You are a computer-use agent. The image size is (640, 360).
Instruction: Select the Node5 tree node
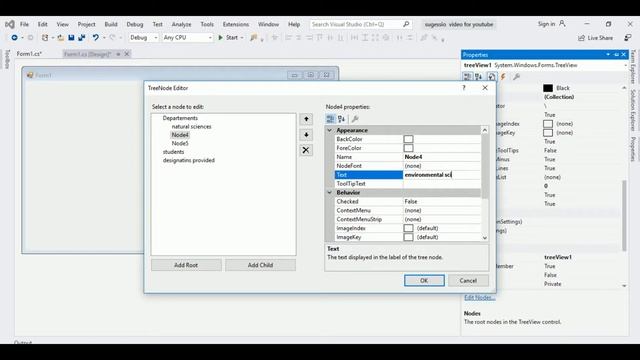pyautogui.click(x=180, y=143)
